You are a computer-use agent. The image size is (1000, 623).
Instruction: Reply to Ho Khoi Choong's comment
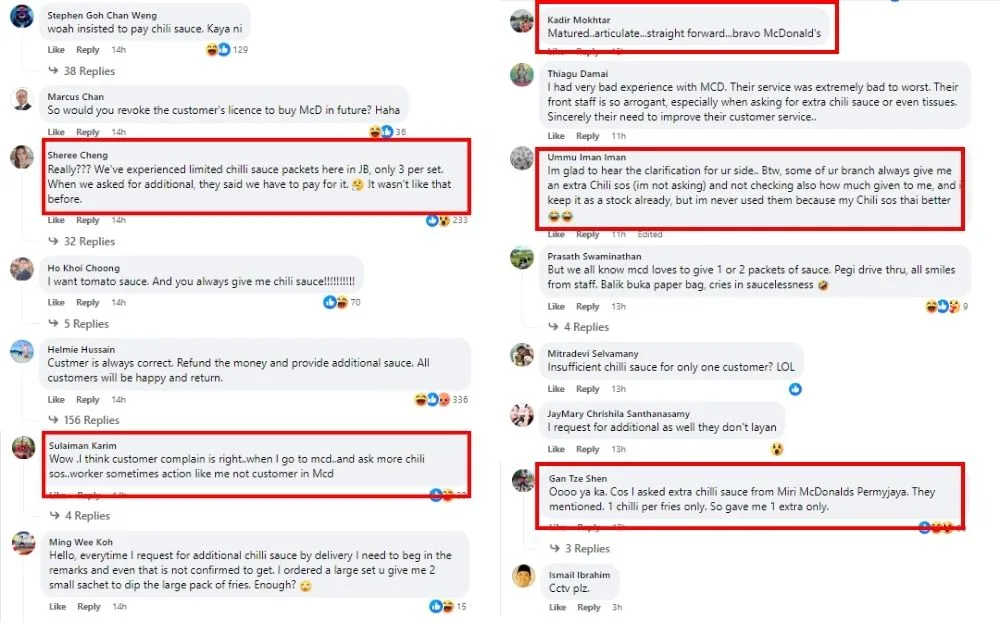[88, 302]
